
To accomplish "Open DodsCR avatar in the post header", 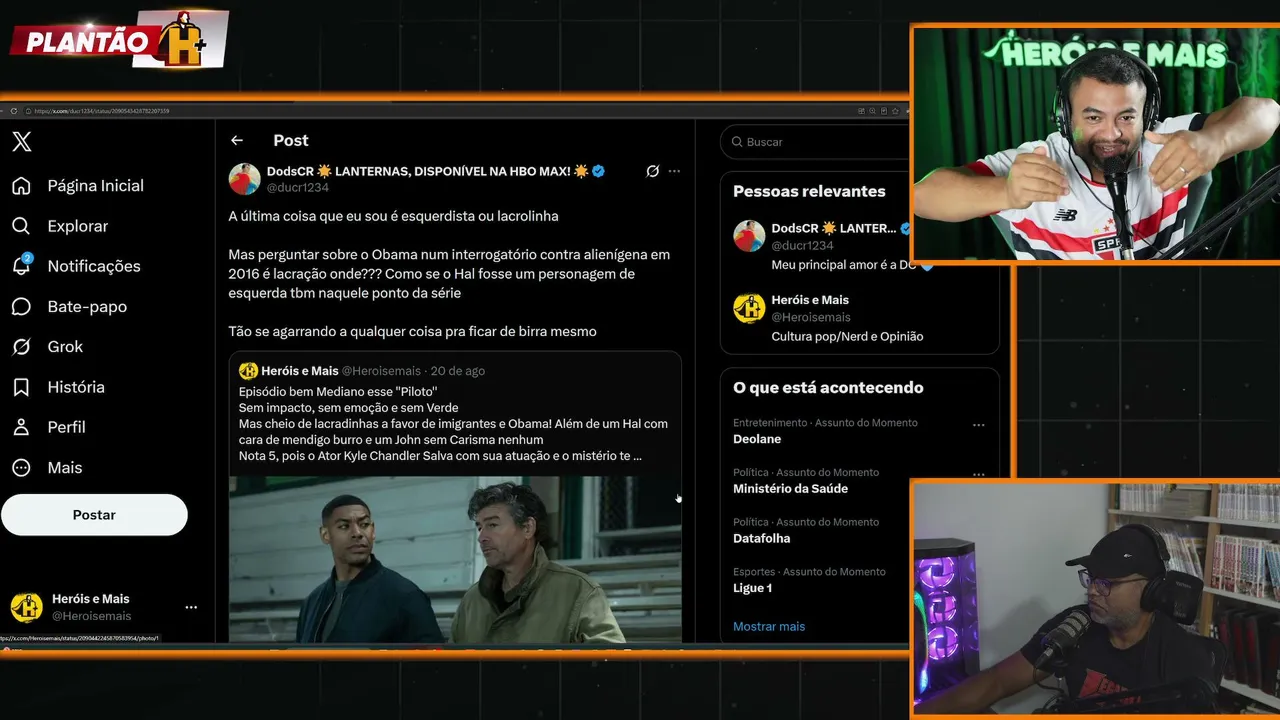I will 245,179.
